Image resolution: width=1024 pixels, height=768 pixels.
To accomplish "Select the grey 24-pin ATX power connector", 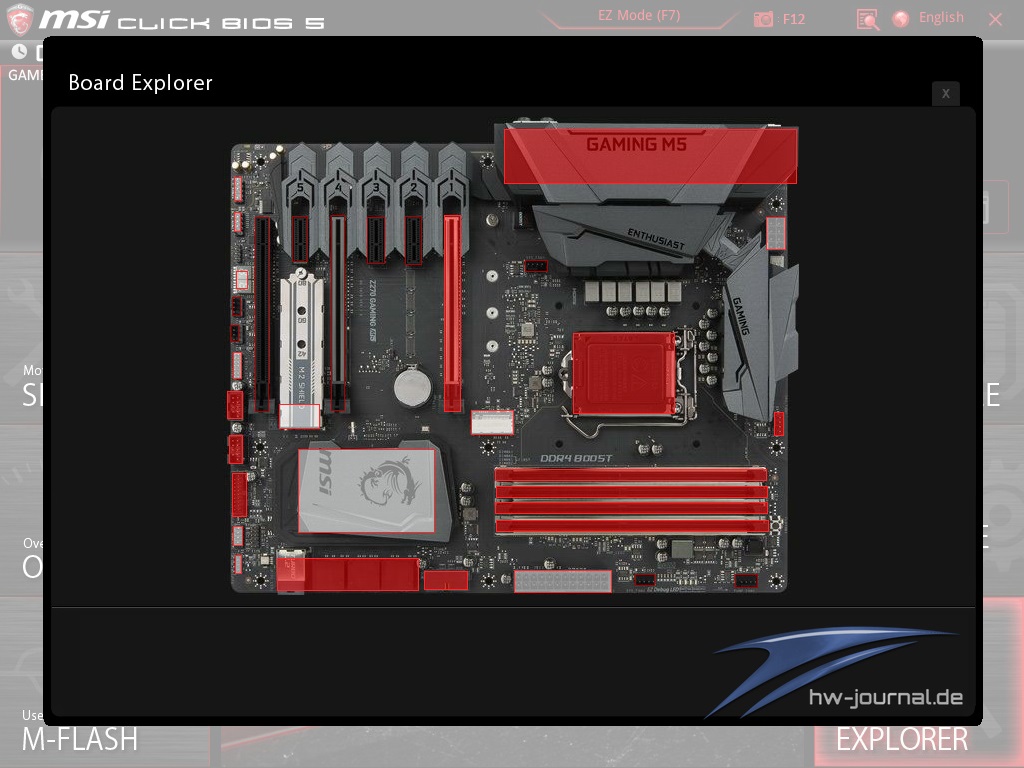I will (x=562, y=581).
